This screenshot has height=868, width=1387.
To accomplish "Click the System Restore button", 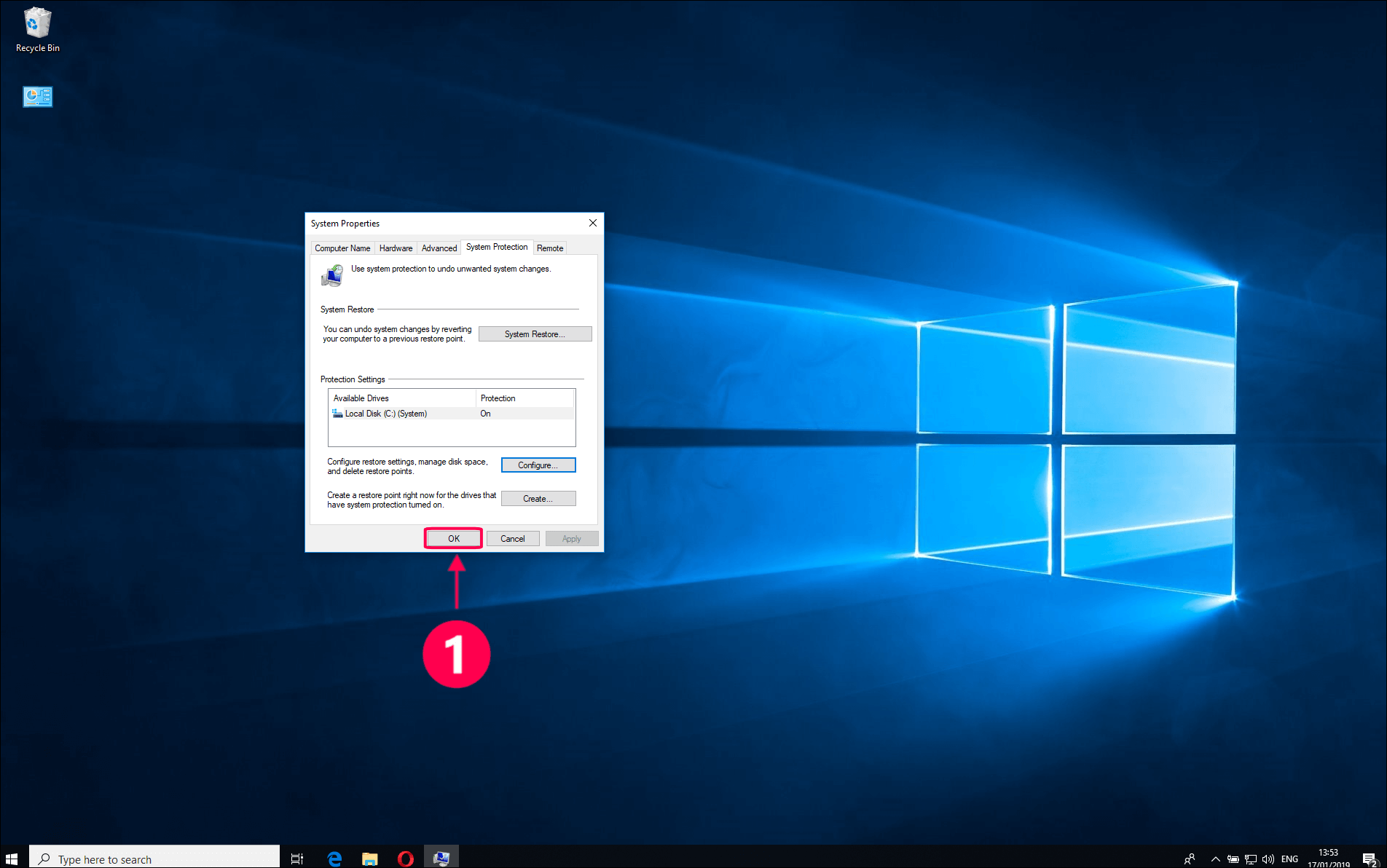I will point(535,334).
